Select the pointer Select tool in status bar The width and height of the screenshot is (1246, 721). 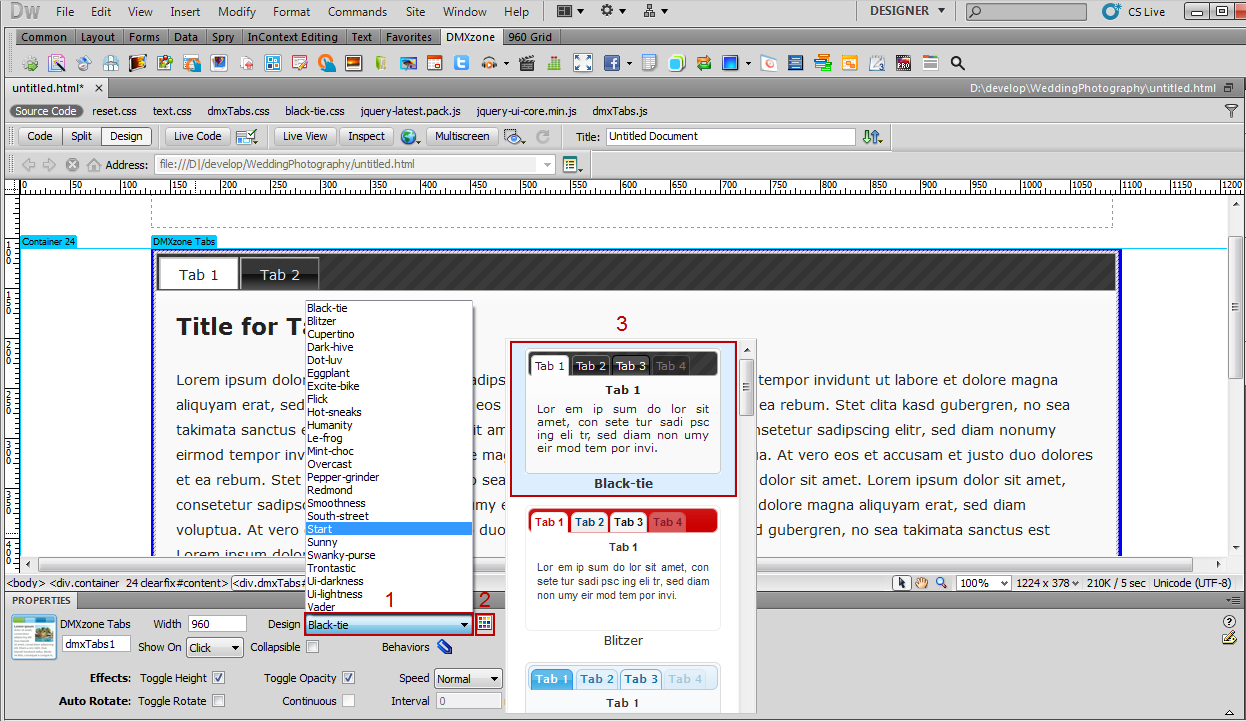tap(901, 583)
